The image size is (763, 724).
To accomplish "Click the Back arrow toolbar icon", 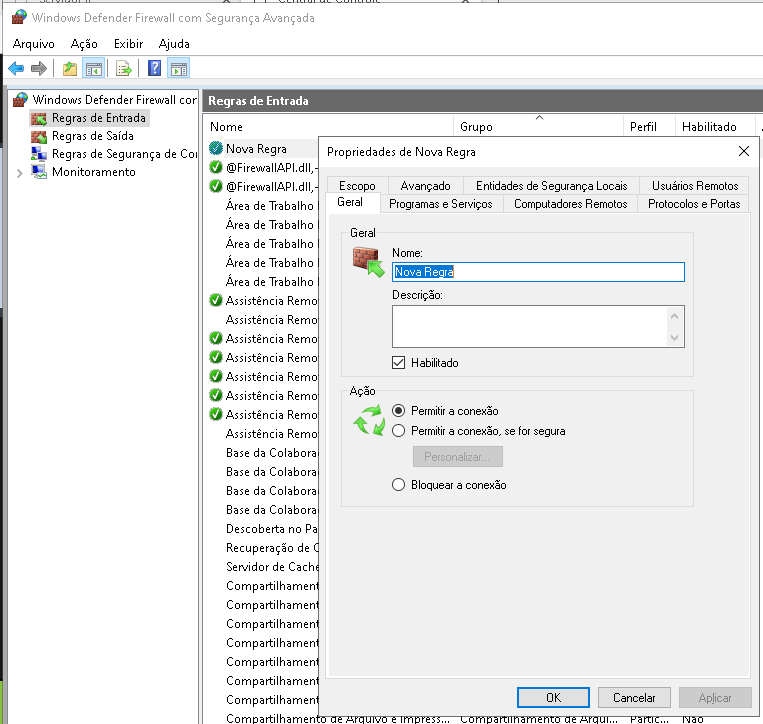I will click(16, 69).
